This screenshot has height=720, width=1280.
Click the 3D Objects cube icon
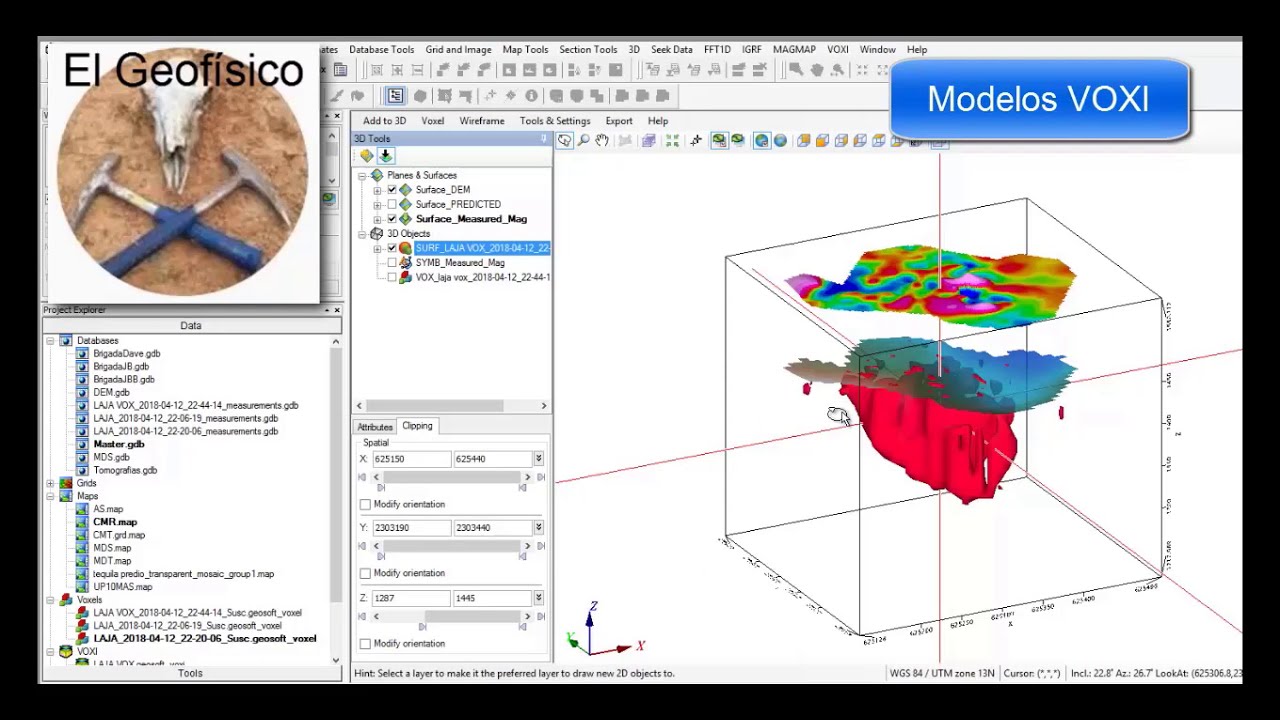[377, 234]
